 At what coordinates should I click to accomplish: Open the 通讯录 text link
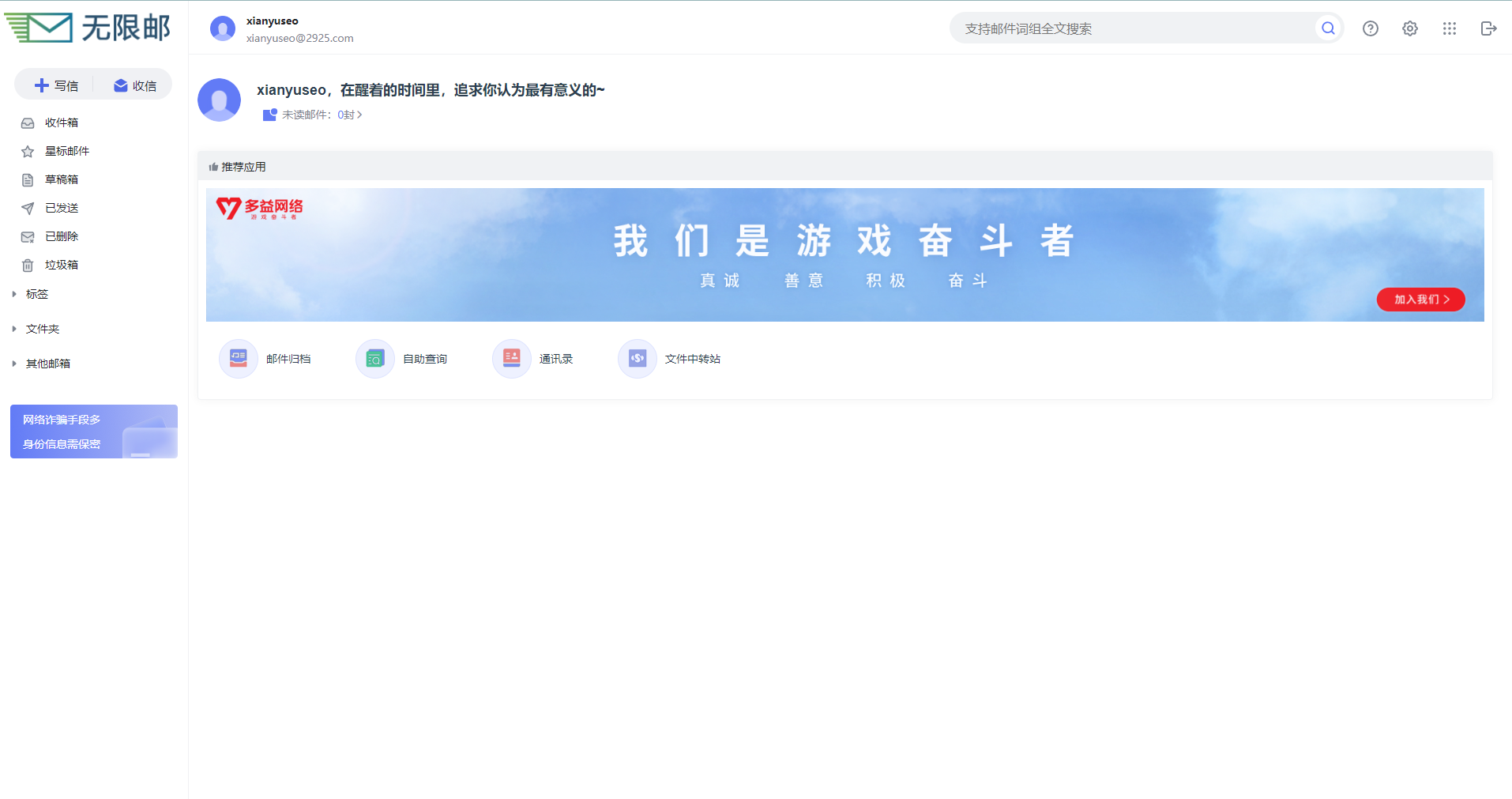(x=556, y=359)
